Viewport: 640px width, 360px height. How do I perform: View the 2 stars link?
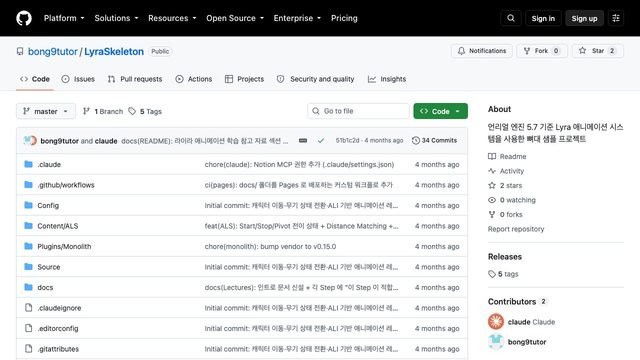[x=505, y=185]
